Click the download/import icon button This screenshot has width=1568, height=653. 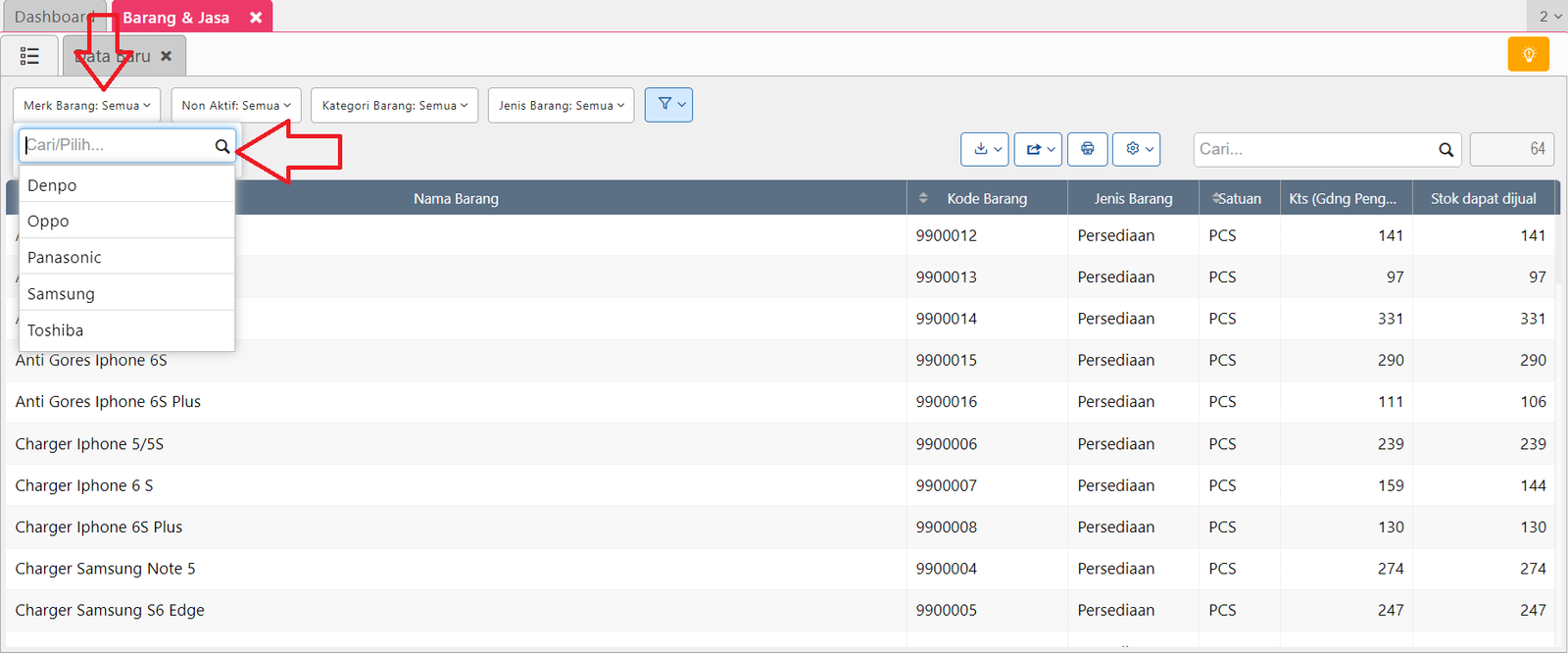tap(985, 149)
